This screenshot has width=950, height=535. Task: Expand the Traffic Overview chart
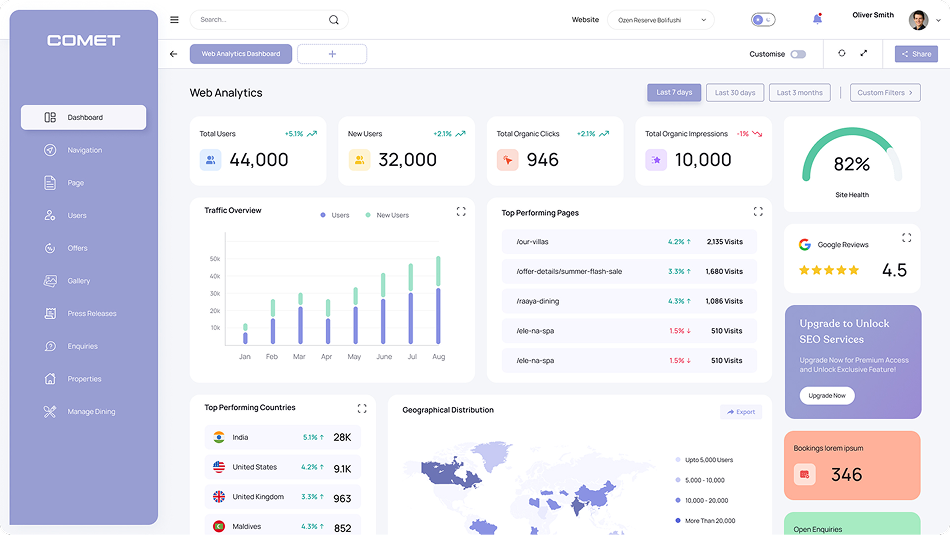(x=461, y=211)
